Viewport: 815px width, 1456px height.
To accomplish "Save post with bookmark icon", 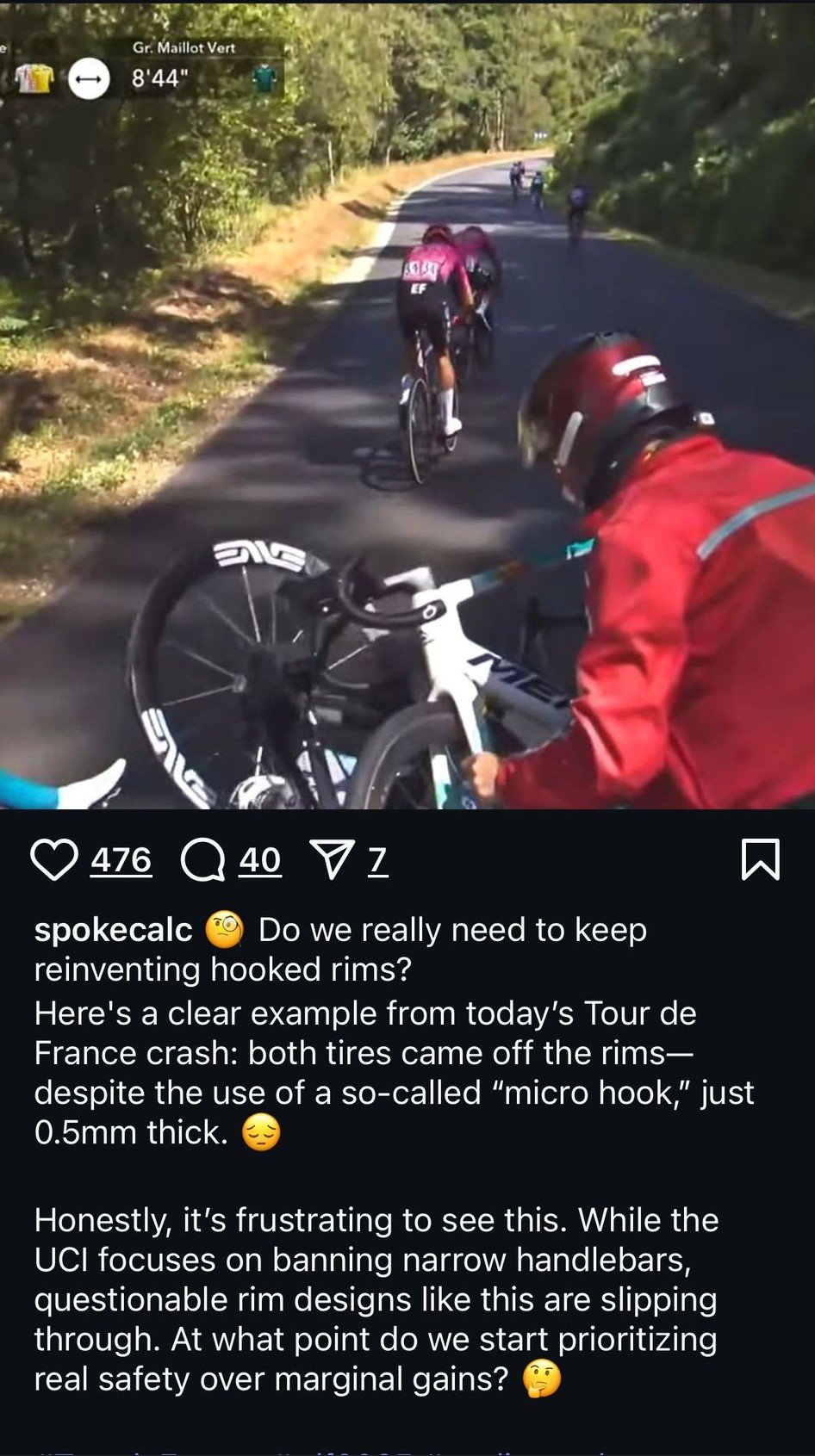I will click(x=761, y=859).
